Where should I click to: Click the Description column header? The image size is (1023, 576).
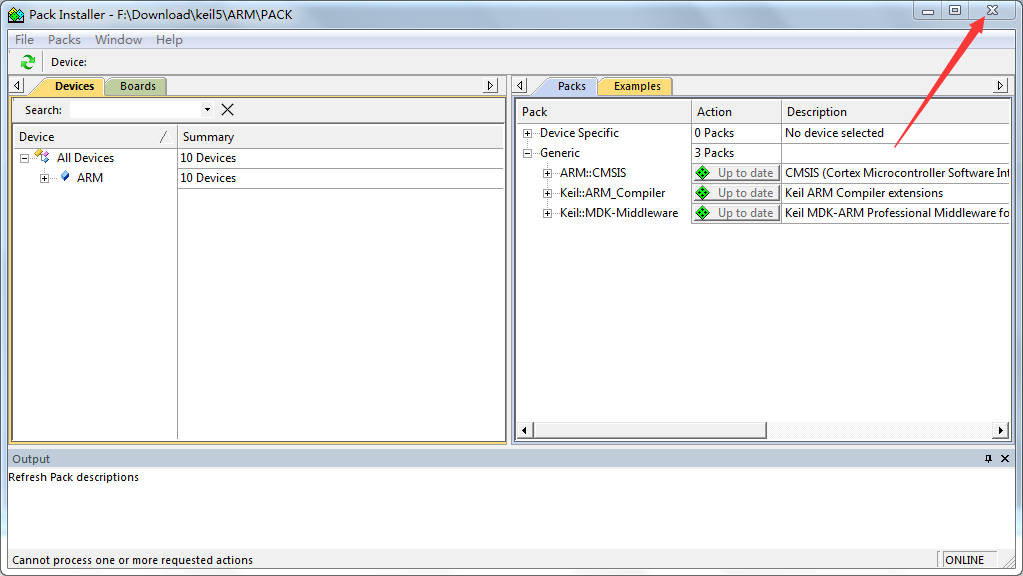point(895,112)
